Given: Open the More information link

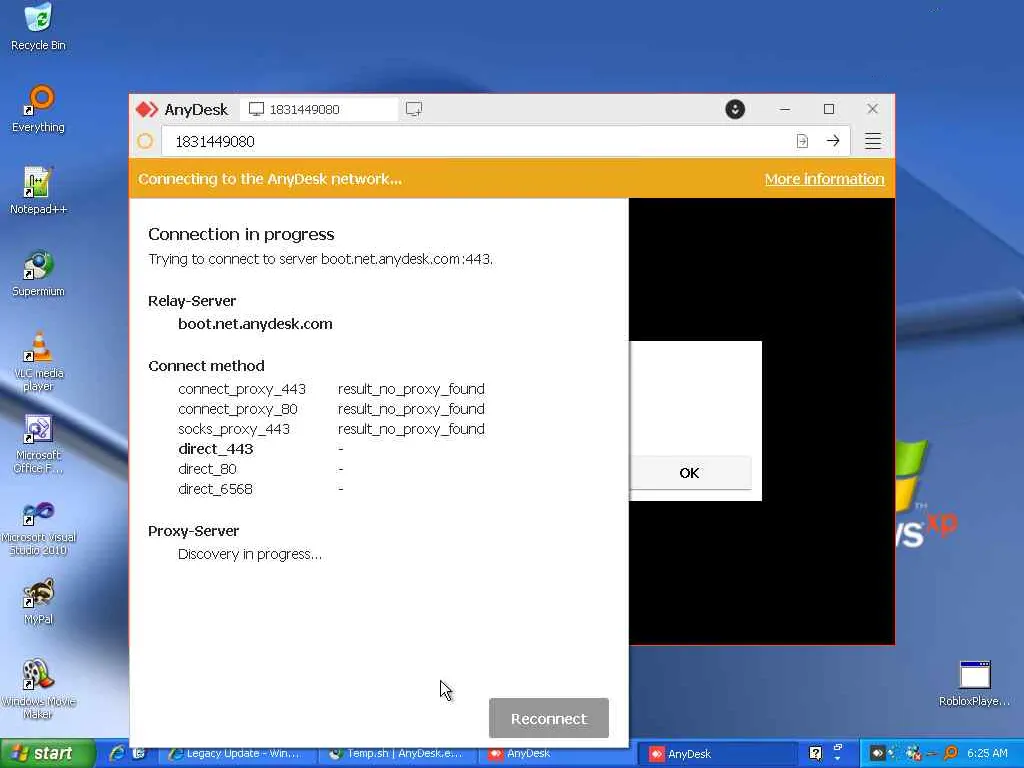Looking at the screenshot, I should click(x=824, y=179).
